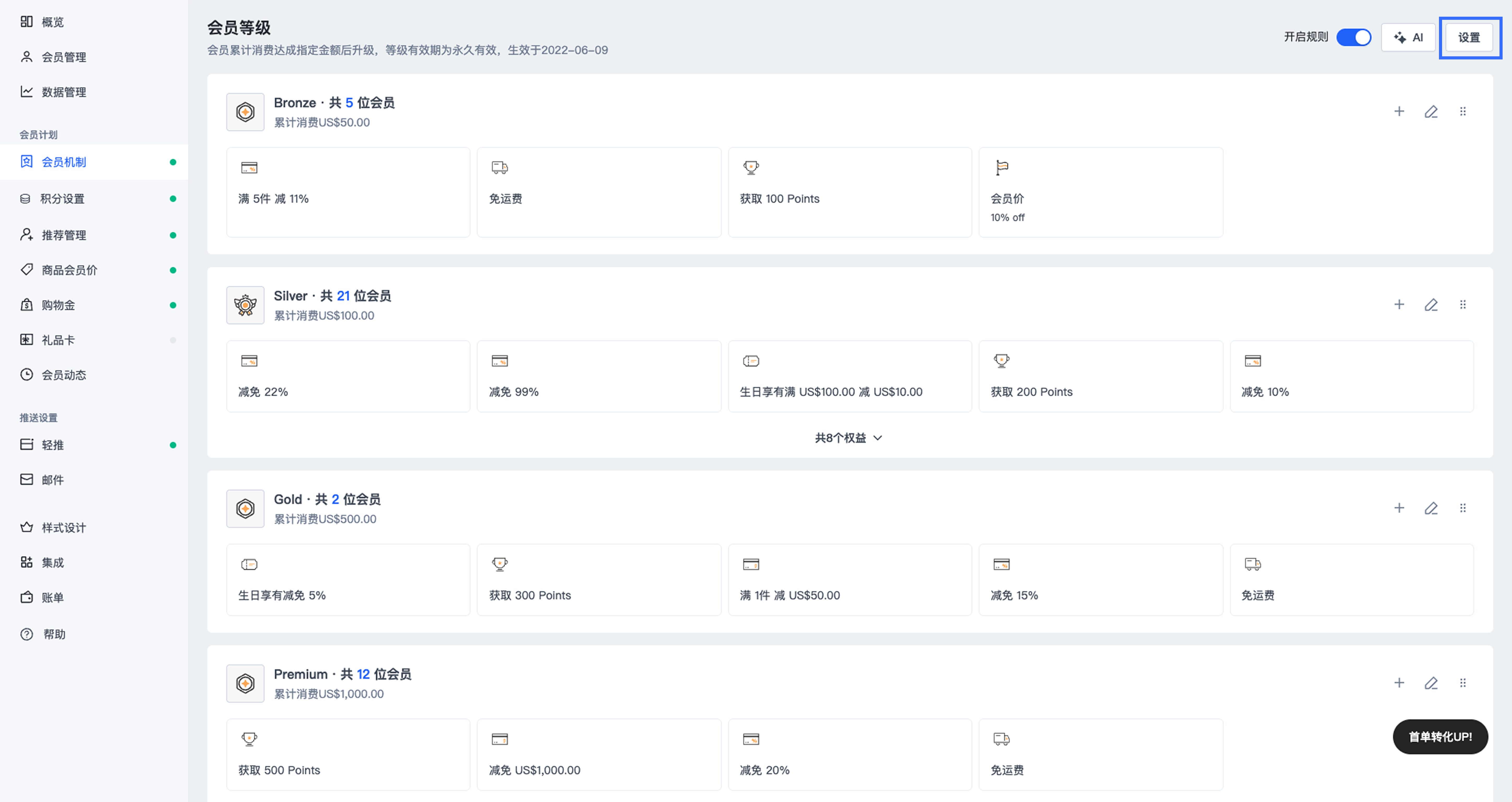This screenshot has width=1512, height=802.
Task: Grab the Gold tier drag handle
Action: coord(1463,508)
